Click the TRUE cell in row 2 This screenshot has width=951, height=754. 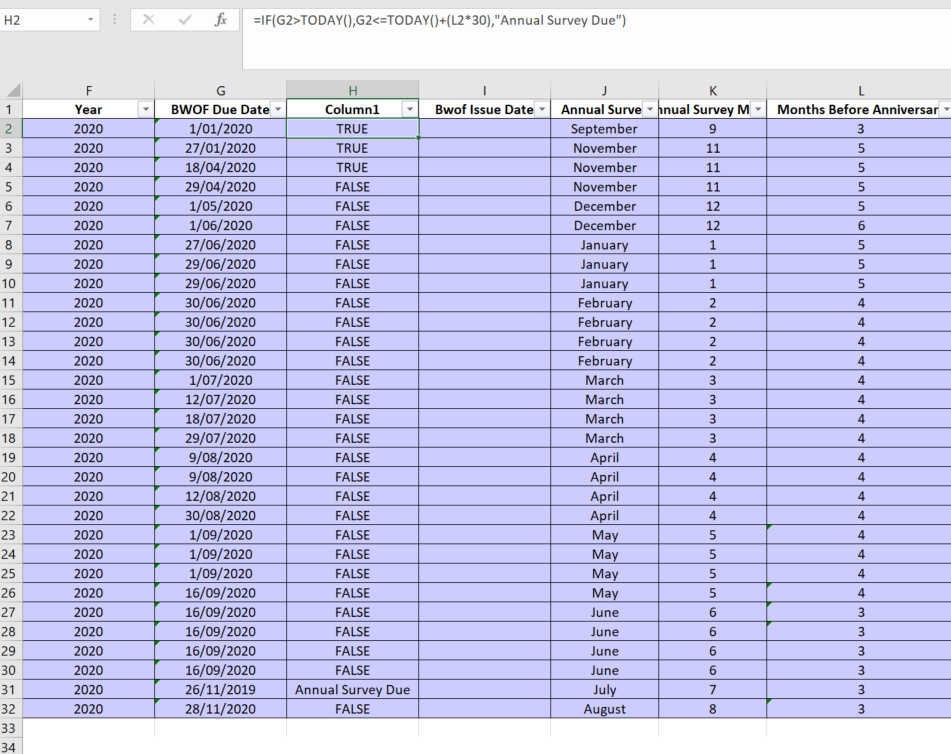(x=352, y=129)
